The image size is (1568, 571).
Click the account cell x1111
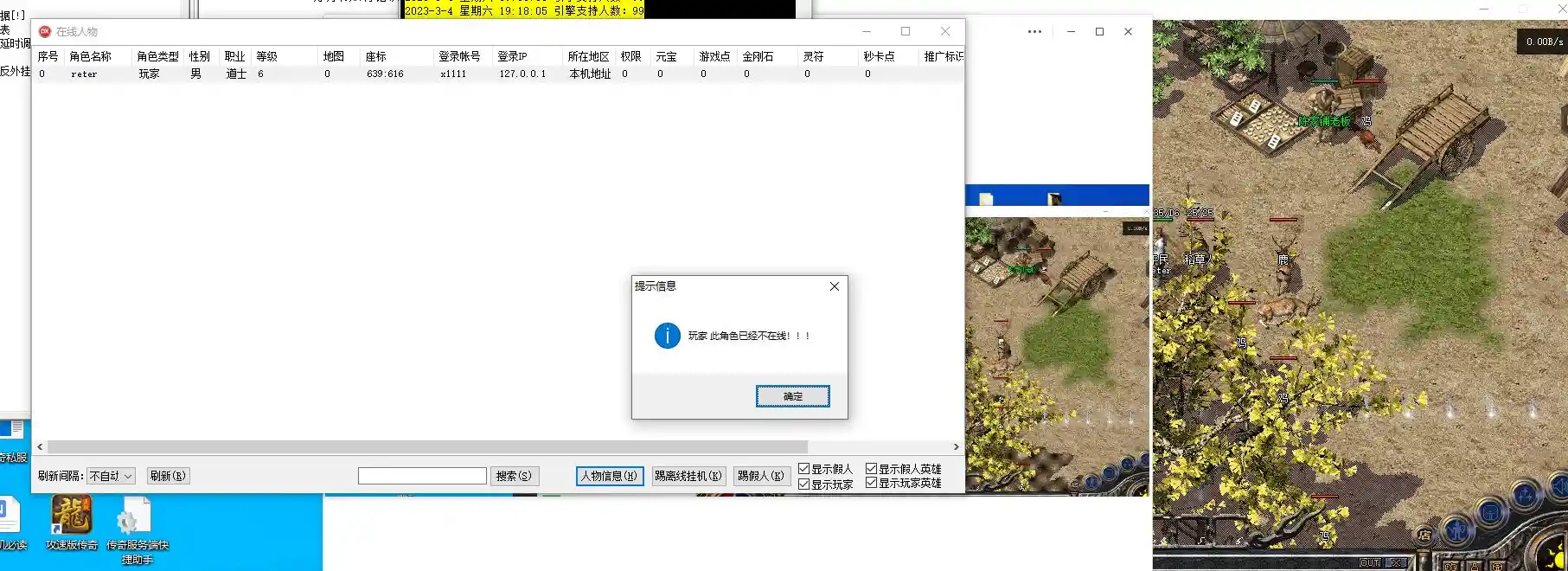coord(453,74)
